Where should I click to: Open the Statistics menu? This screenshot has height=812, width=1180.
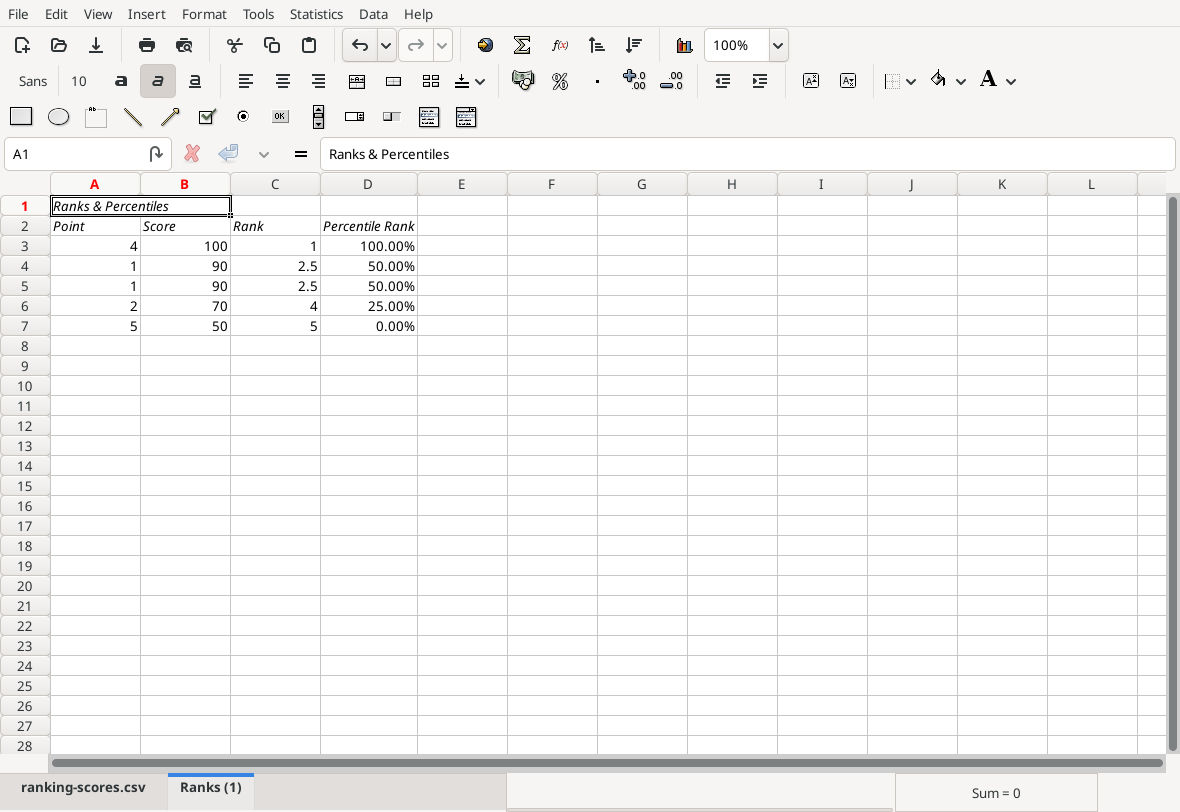[316, 14]
